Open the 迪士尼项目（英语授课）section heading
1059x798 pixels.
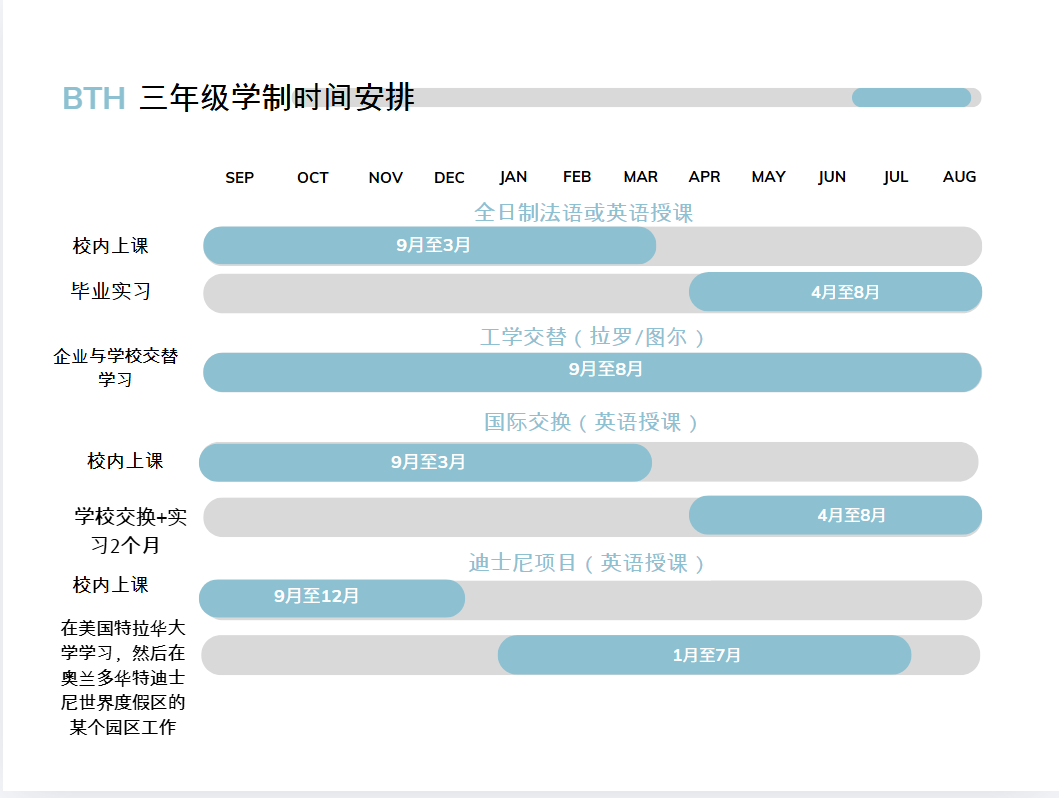pos(588,563)
